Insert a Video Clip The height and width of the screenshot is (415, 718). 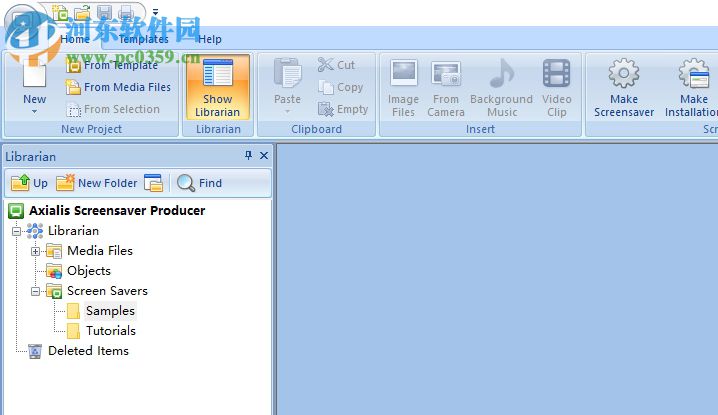[x=556, y=87]
